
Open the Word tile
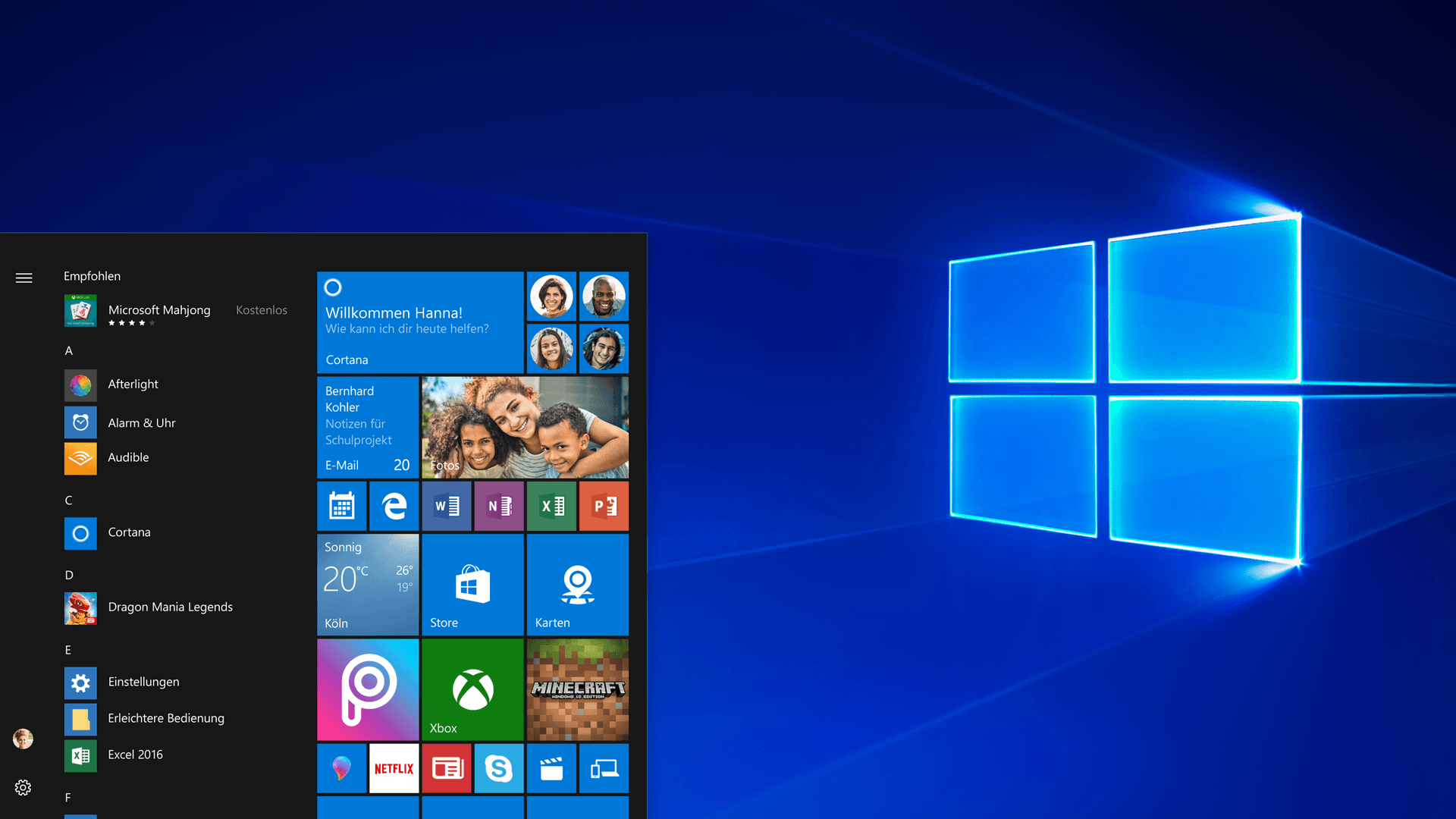coord(447,506)
